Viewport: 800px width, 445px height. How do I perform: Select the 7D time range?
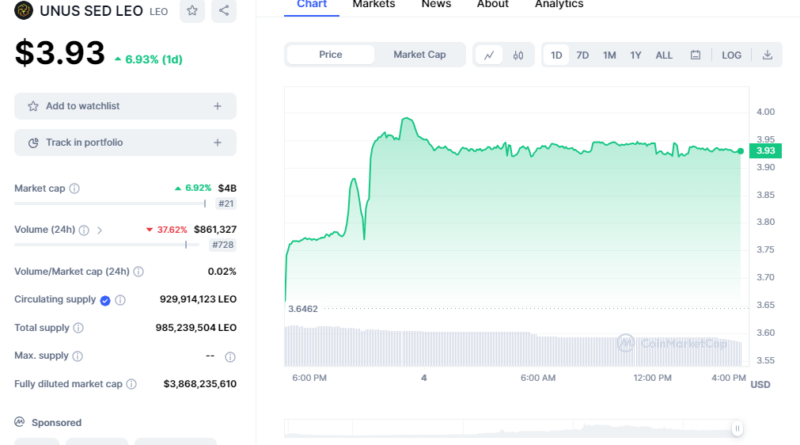click(583, 55)
